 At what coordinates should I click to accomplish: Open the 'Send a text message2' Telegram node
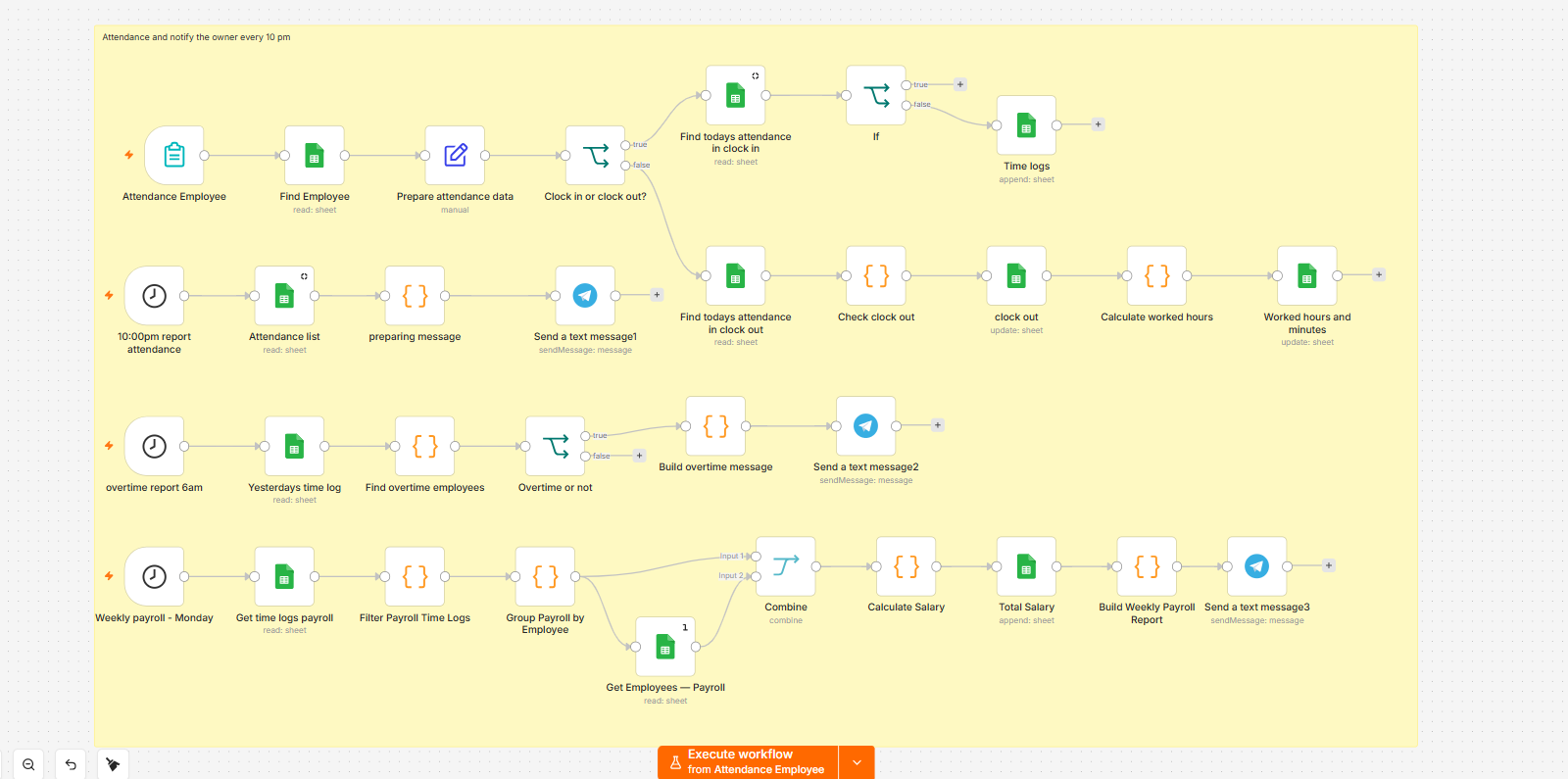(865, 425)
